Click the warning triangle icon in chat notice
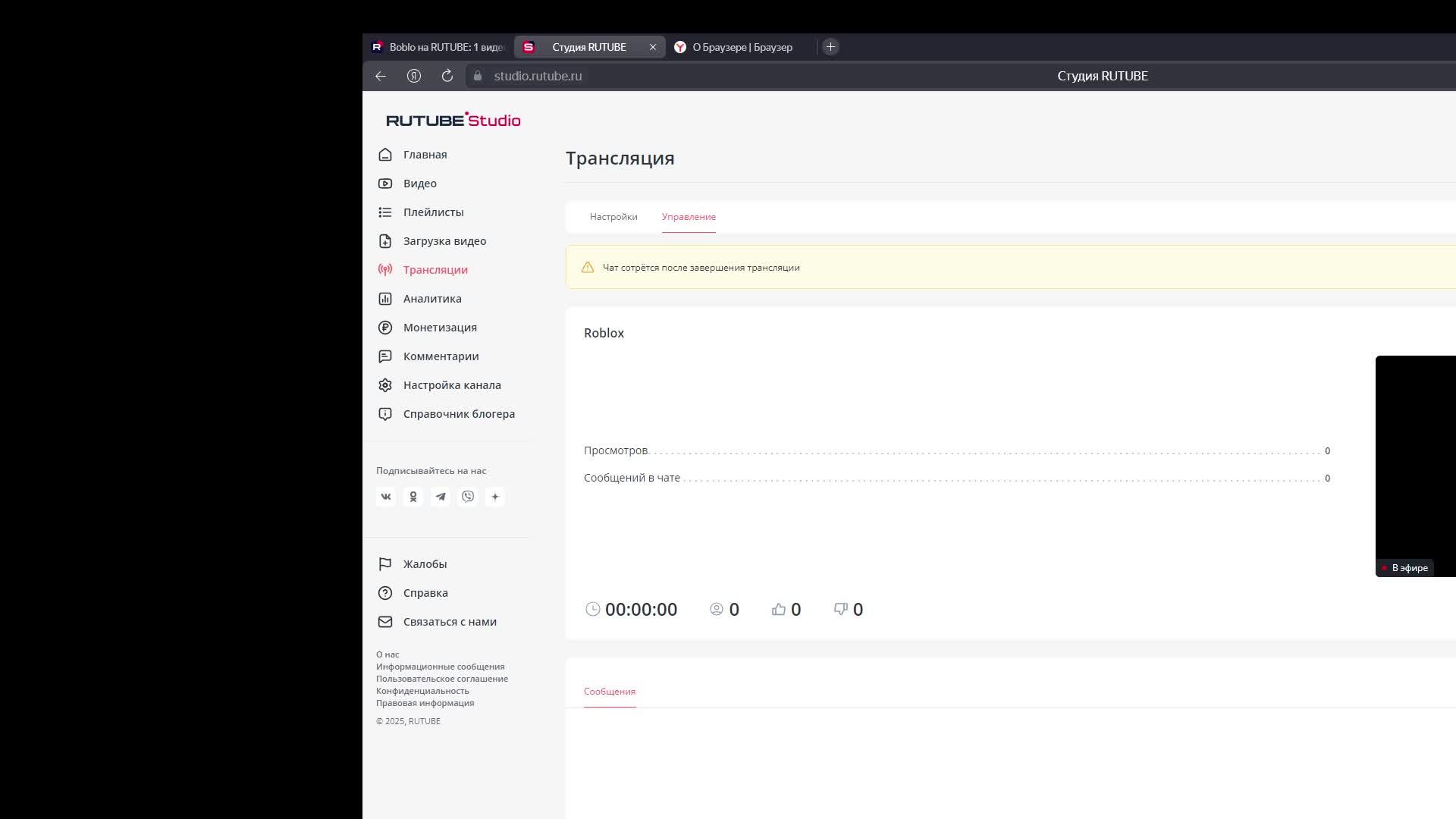 [588, 268]
